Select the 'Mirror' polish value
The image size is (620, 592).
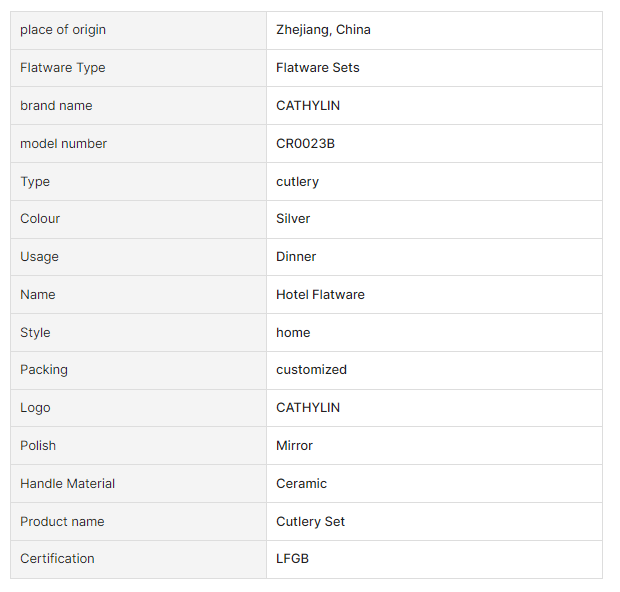[294, 446]
